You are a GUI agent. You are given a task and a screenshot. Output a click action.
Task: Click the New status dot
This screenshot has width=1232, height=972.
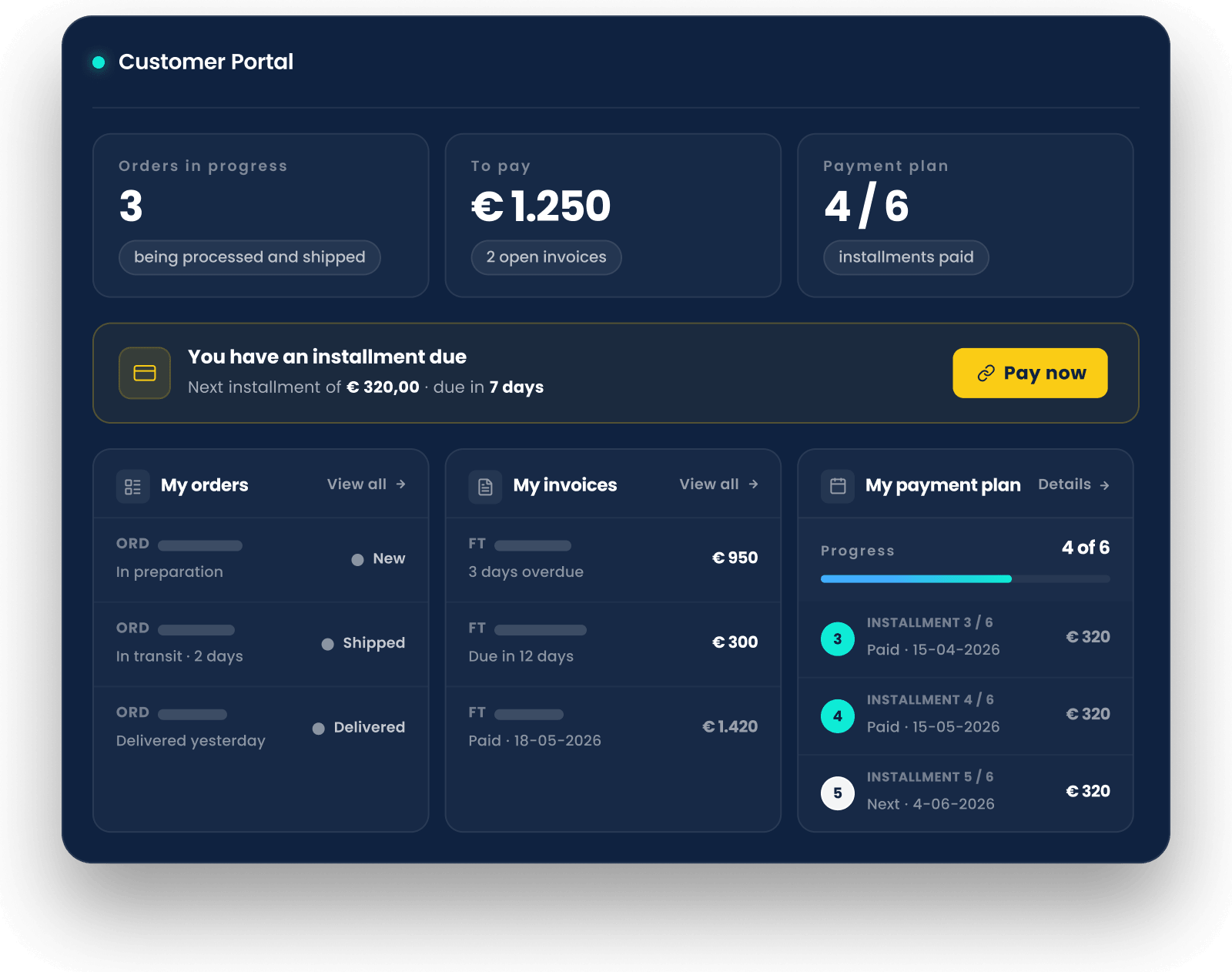357,560
